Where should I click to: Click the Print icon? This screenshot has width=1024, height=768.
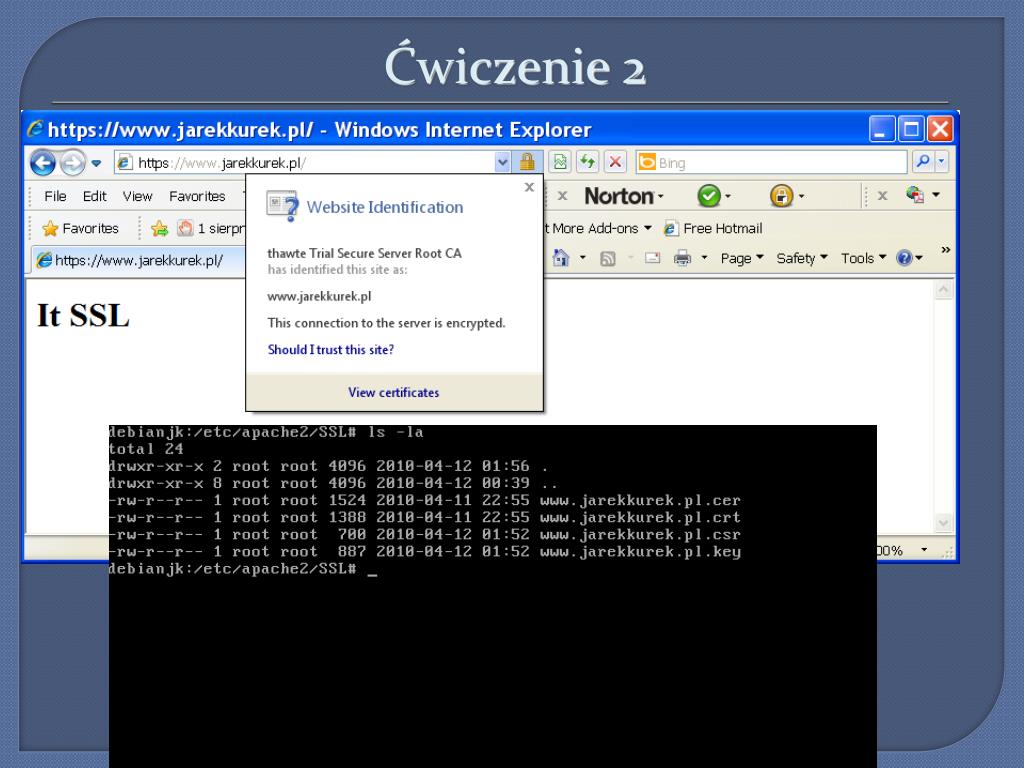[x=682, y=258]
